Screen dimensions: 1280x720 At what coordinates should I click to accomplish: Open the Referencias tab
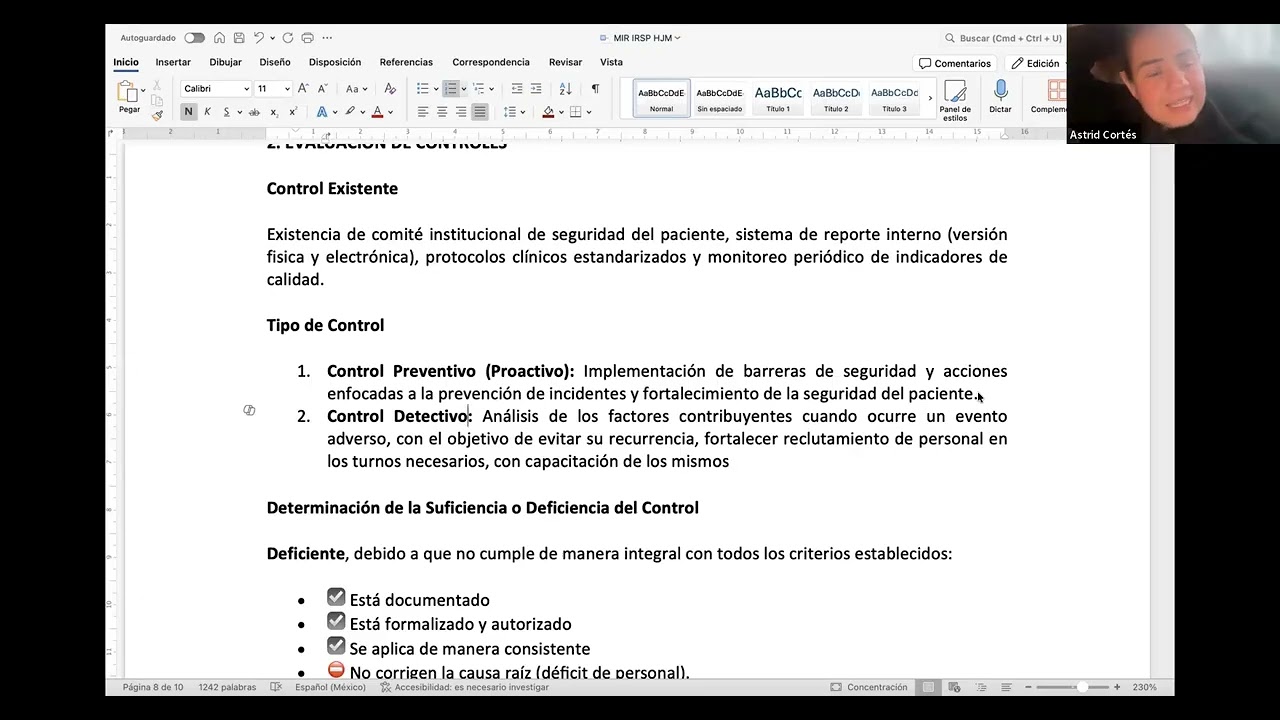[x=406, y=62]
